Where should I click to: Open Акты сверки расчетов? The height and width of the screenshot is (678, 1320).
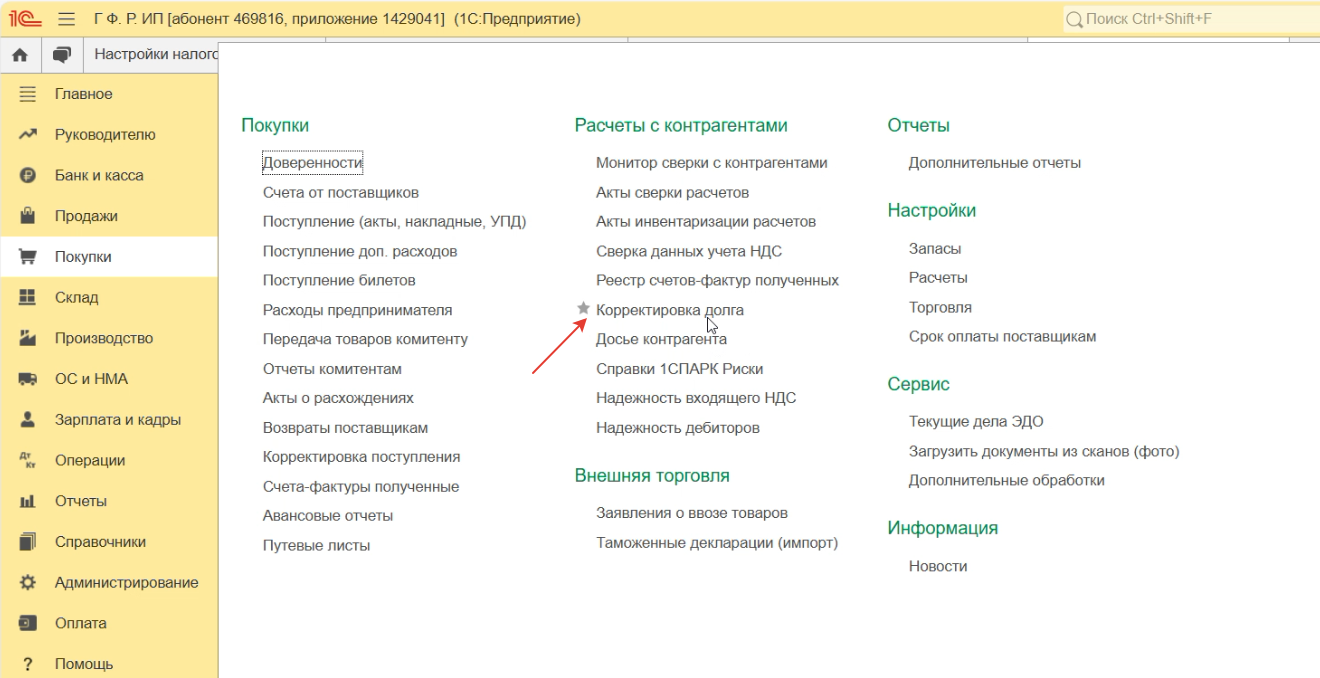672,192
